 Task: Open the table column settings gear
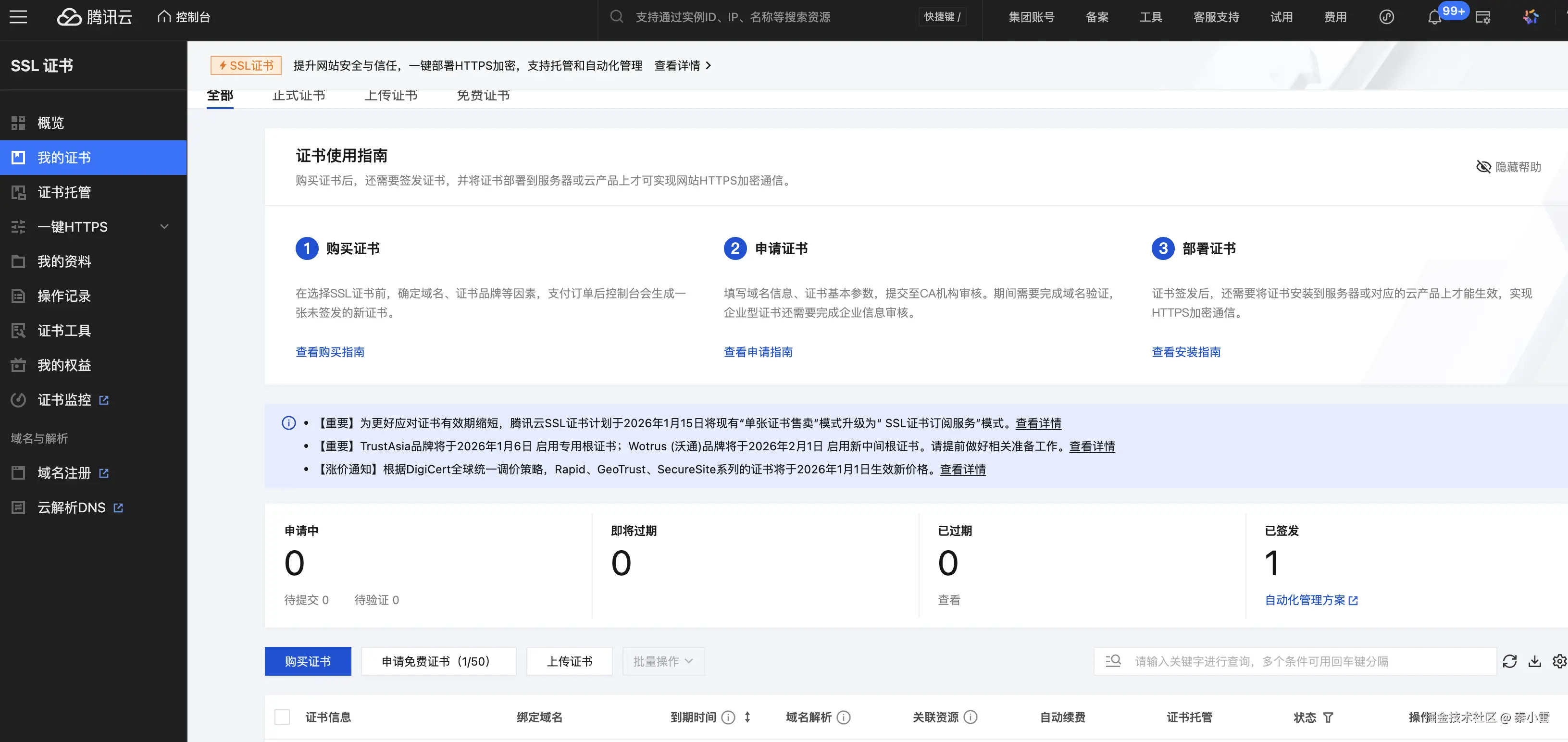point(1556,661)
